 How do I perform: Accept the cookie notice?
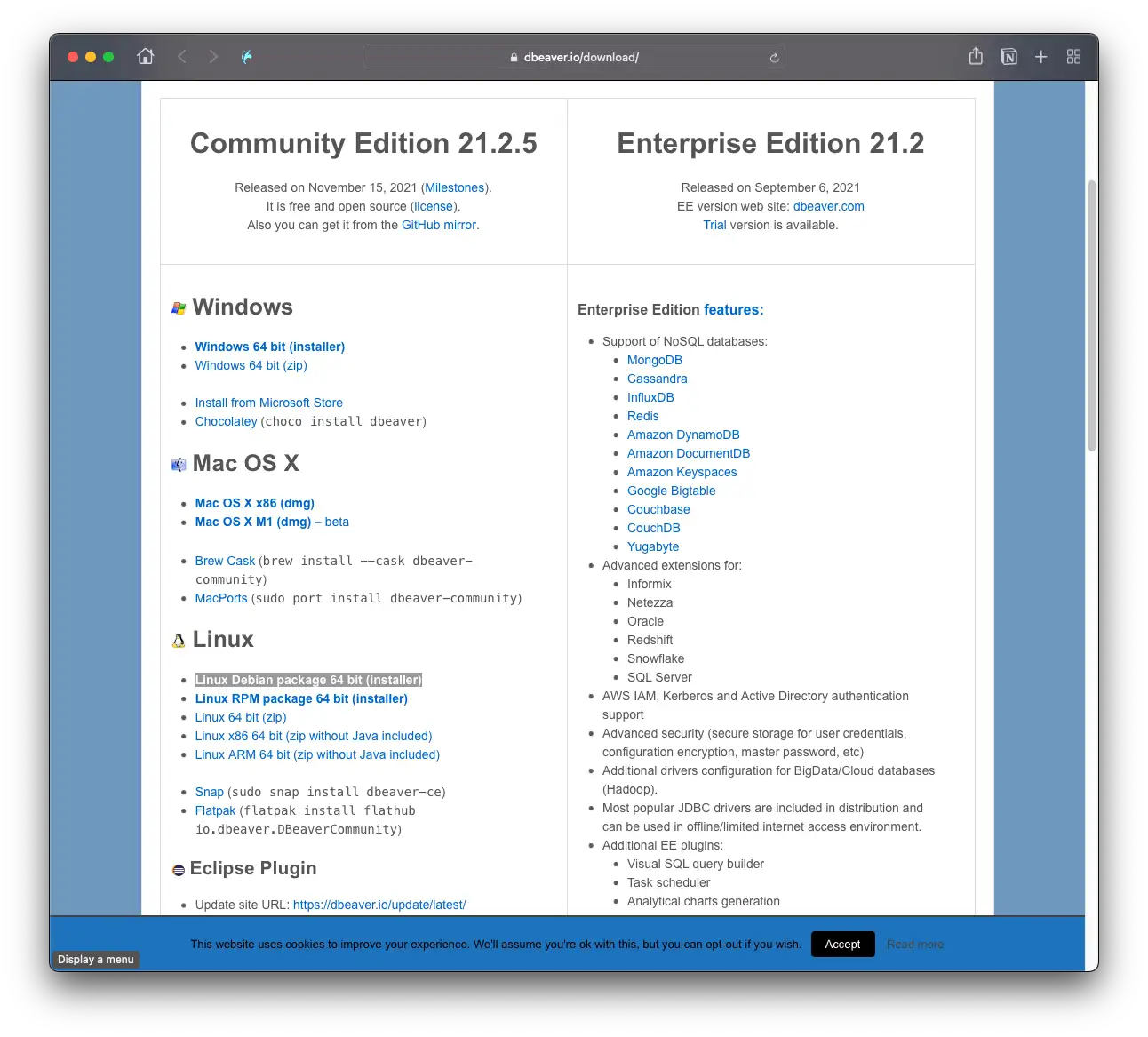[x=842, y=944]
